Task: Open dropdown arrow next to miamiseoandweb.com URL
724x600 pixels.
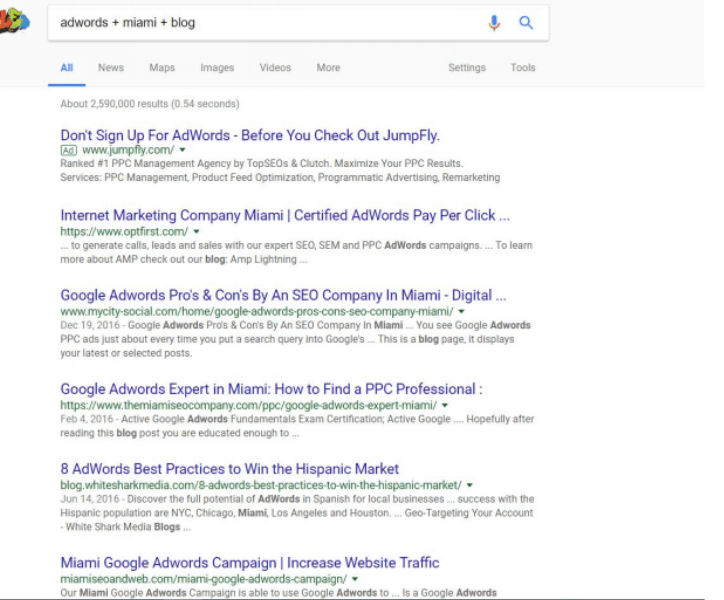Action: (x=354, y=579)
